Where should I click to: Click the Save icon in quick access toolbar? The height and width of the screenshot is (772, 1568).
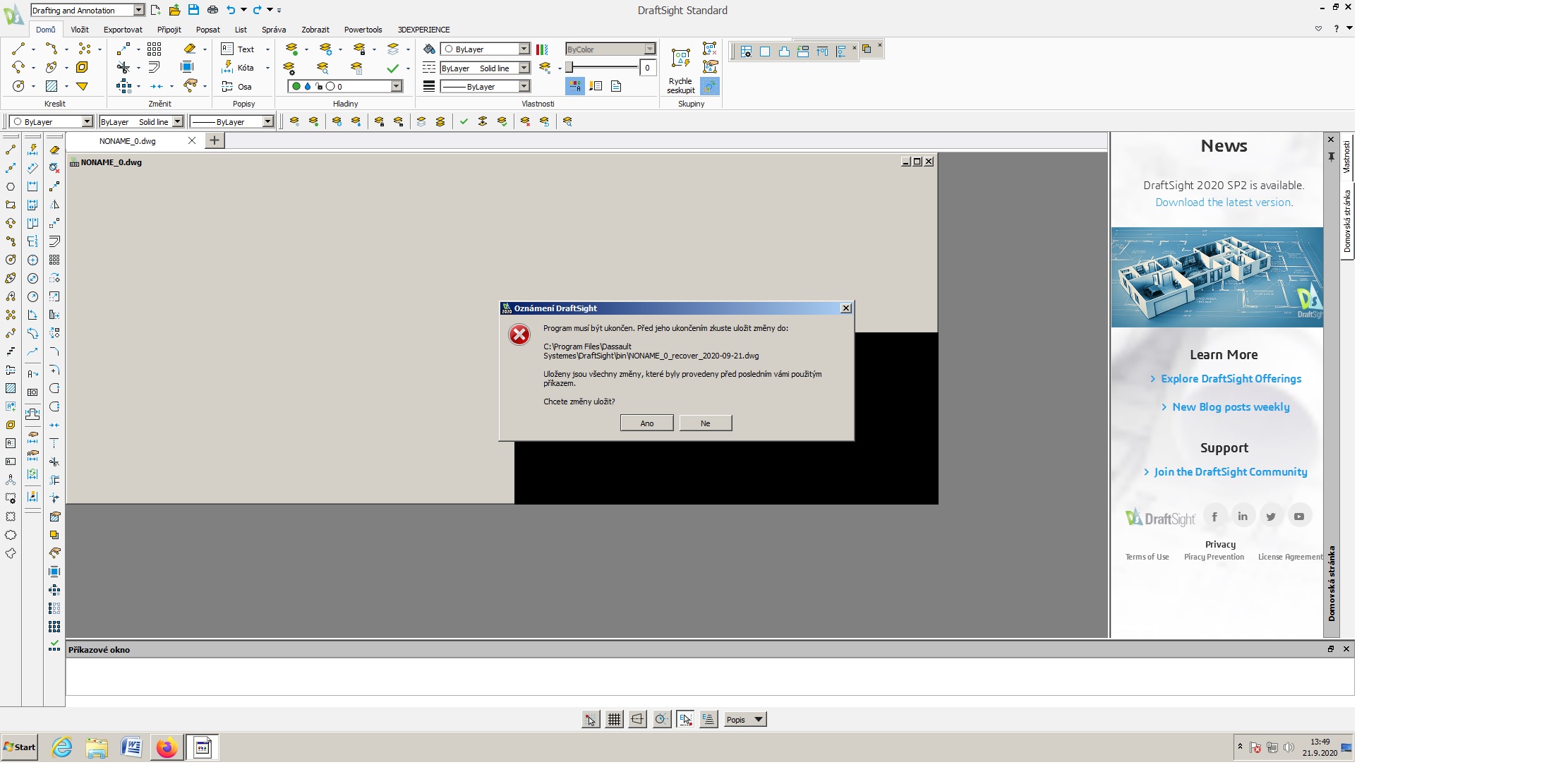193,10
